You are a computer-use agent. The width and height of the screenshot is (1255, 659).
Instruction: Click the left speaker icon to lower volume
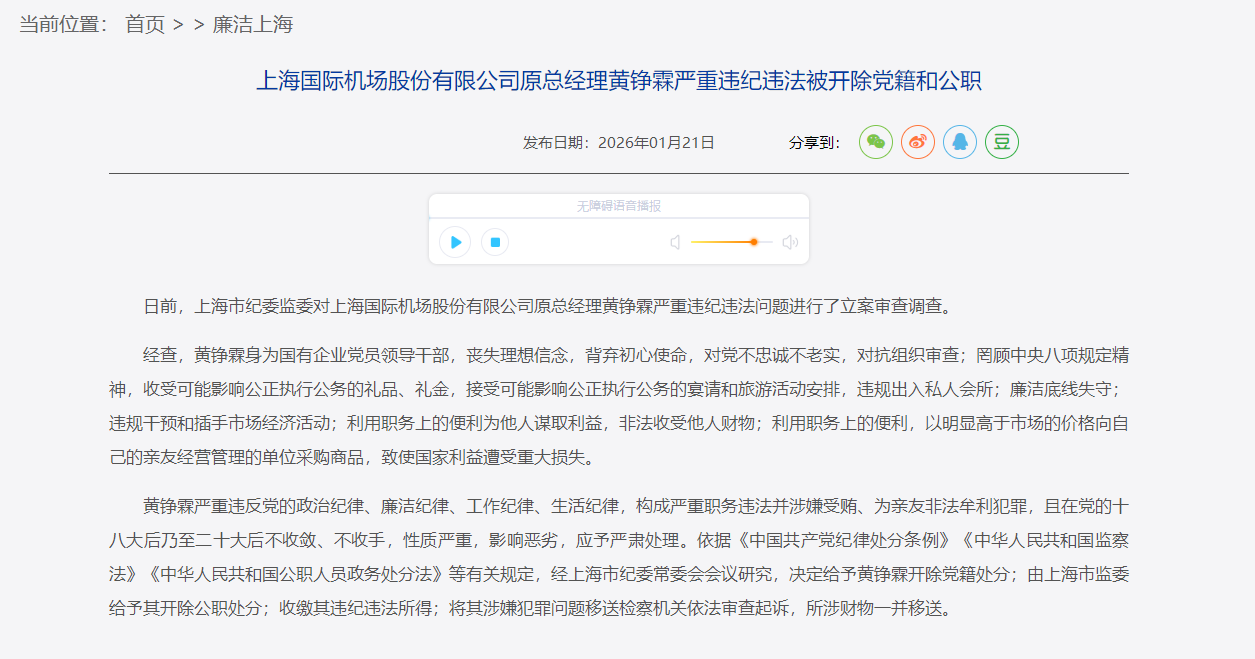pos(675,242)
